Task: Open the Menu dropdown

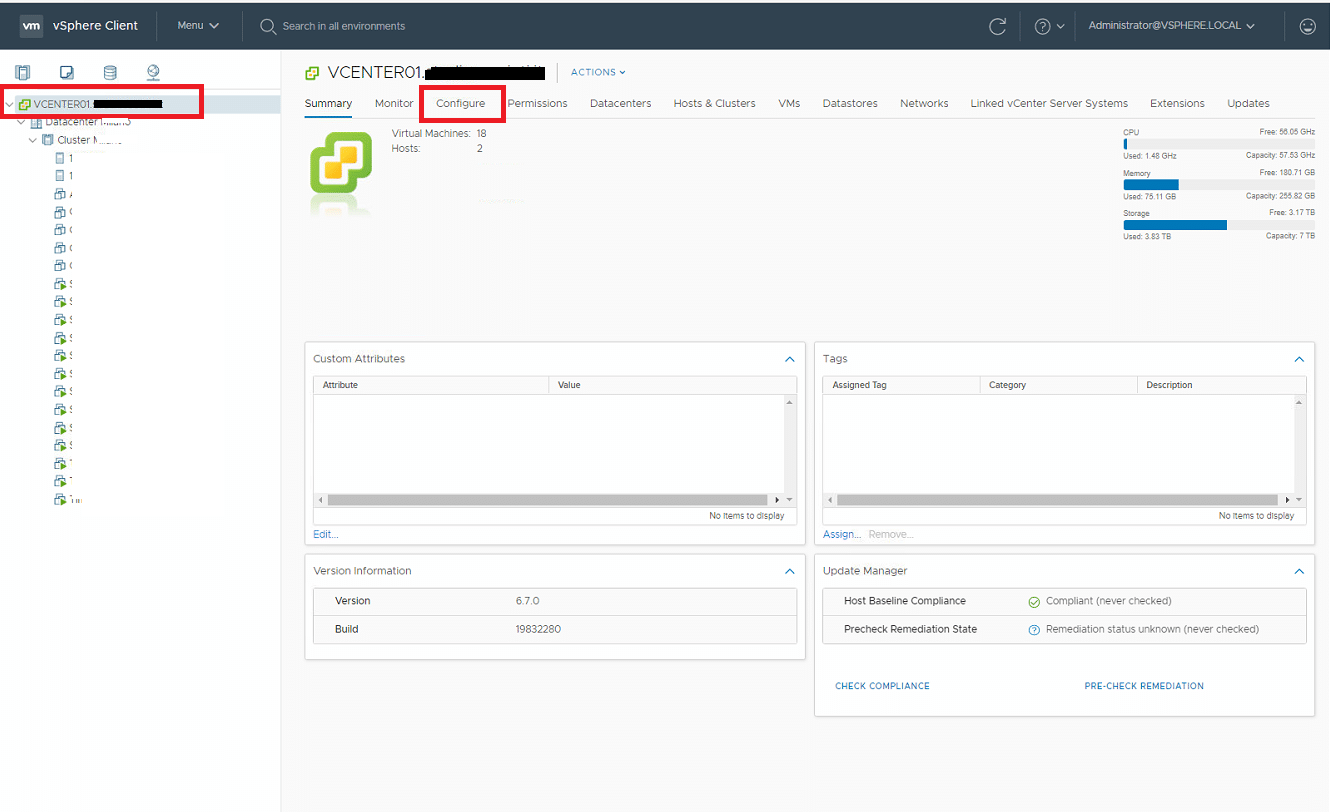Action: [198, 26]
